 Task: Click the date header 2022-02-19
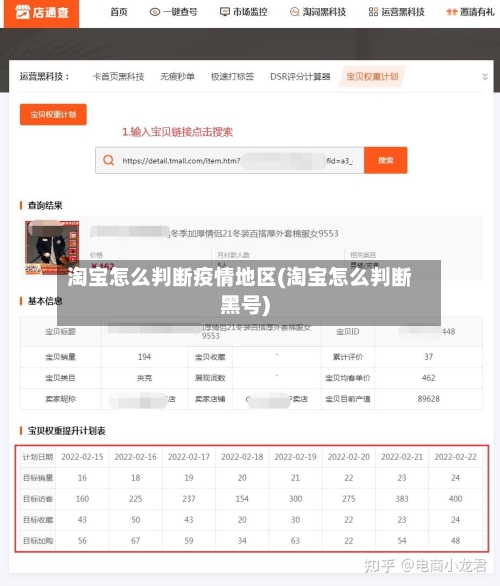pos(295,457)
